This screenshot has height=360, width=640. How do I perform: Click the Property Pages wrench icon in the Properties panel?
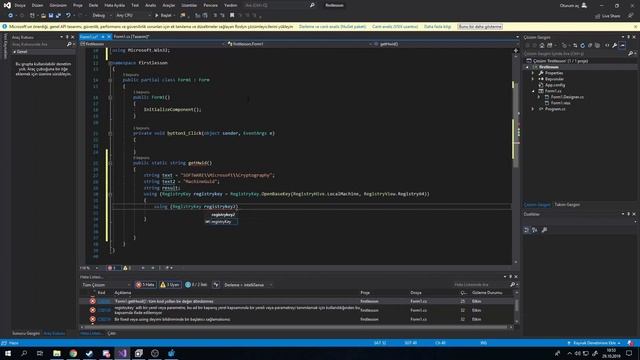point(544,230)
